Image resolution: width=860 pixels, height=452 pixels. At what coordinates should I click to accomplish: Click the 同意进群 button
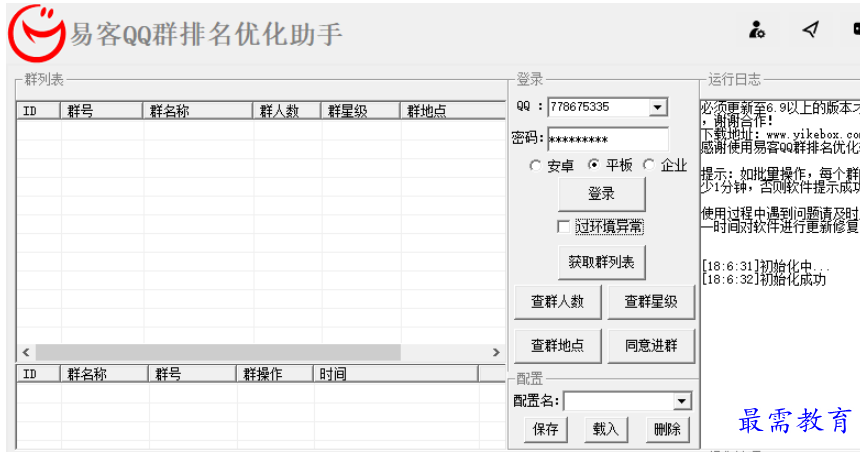(x=651, y=346)
